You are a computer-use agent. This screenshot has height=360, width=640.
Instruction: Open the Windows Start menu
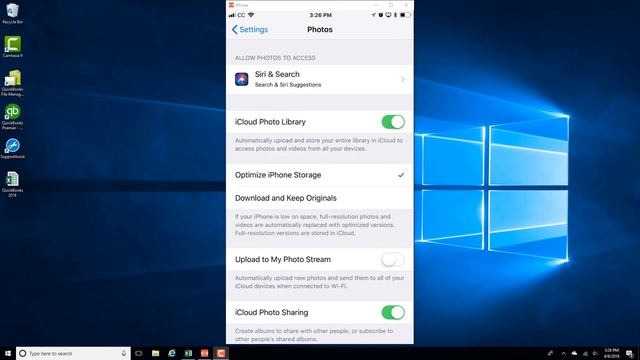[8, 353]
